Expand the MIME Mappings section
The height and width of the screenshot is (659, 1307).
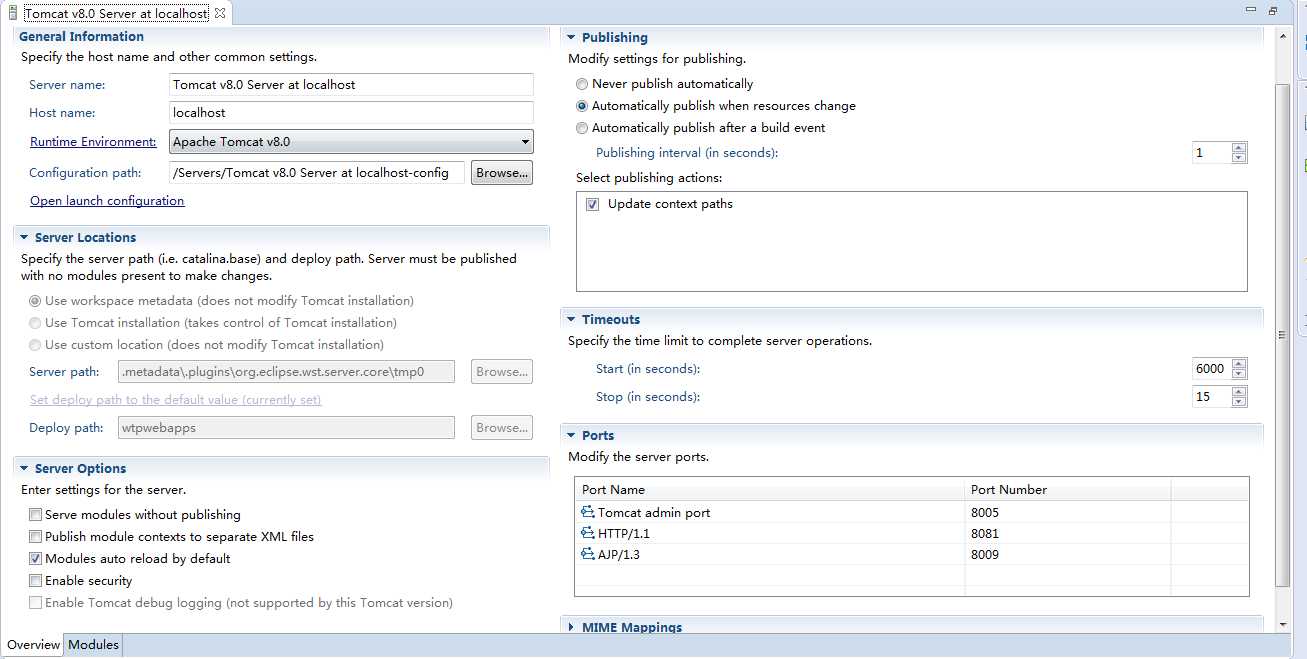click(572, 628)
